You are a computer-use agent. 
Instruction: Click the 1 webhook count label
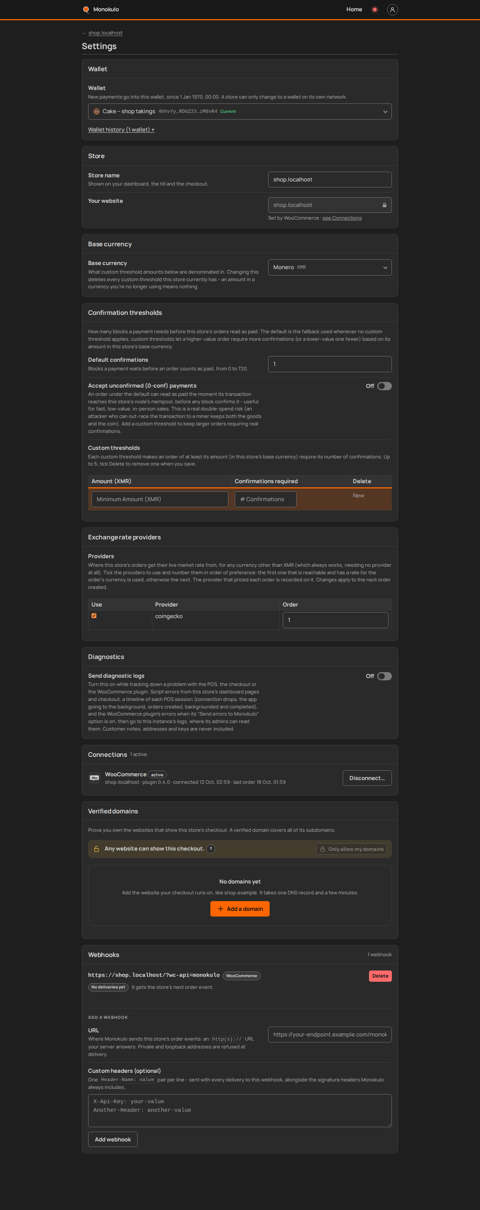coord(380,955)
